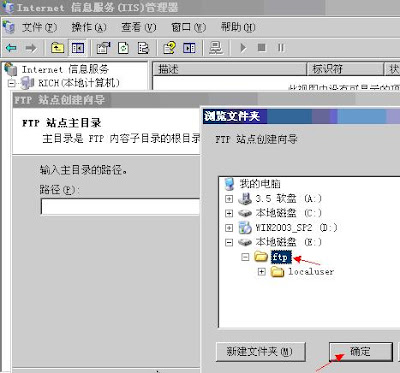Click the Back arrow toolbar icon
400x373 pixels.
tap(11, 48)
